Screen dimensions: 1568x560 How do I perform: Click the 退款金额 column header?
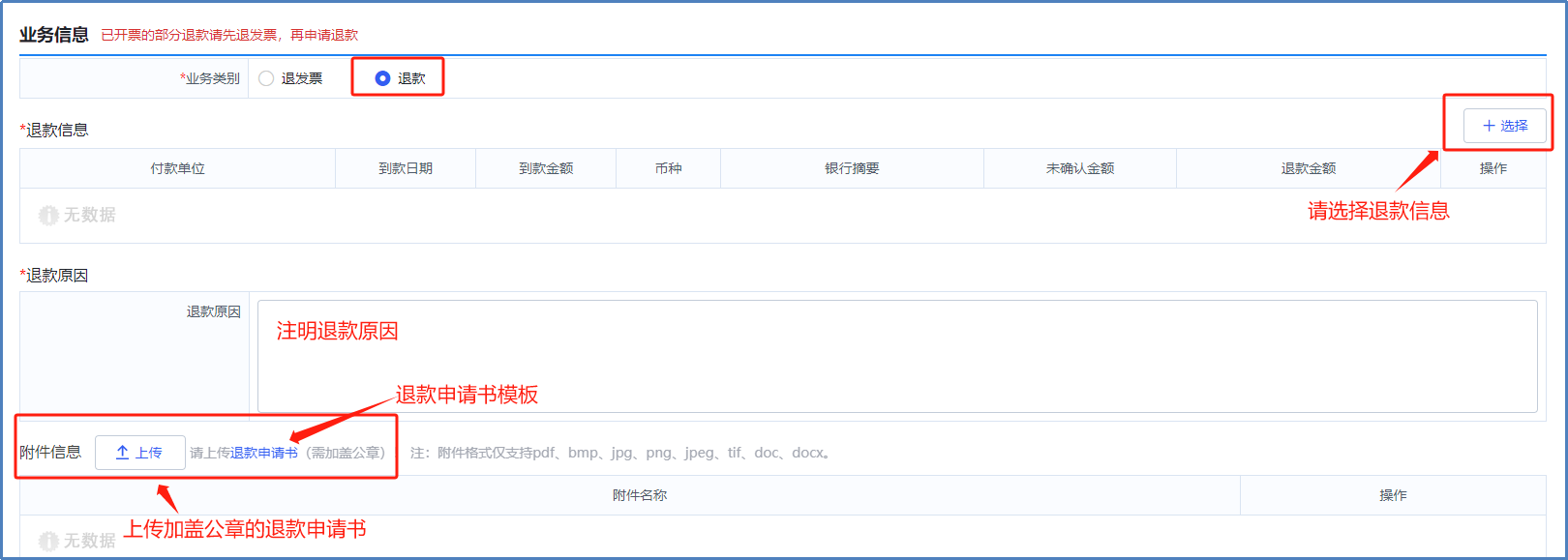[x=1309, y=168]
